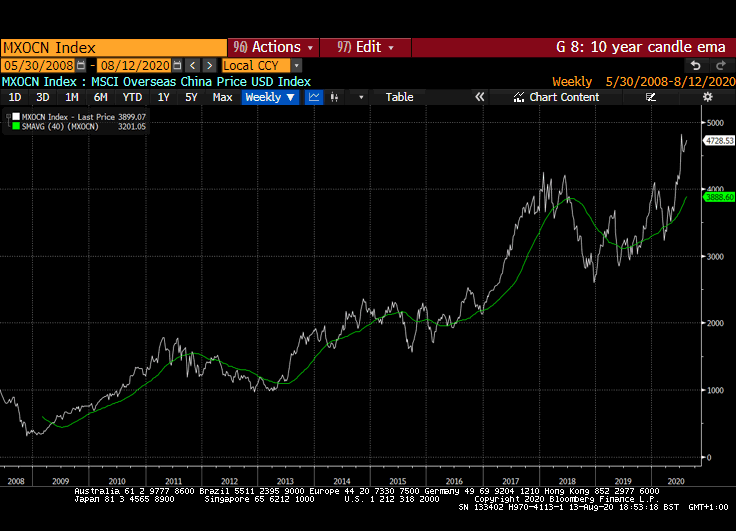Screen dimensions: 736x531
Task: Click green SMAVG (40) legend swatch
Action: point(16,126)
